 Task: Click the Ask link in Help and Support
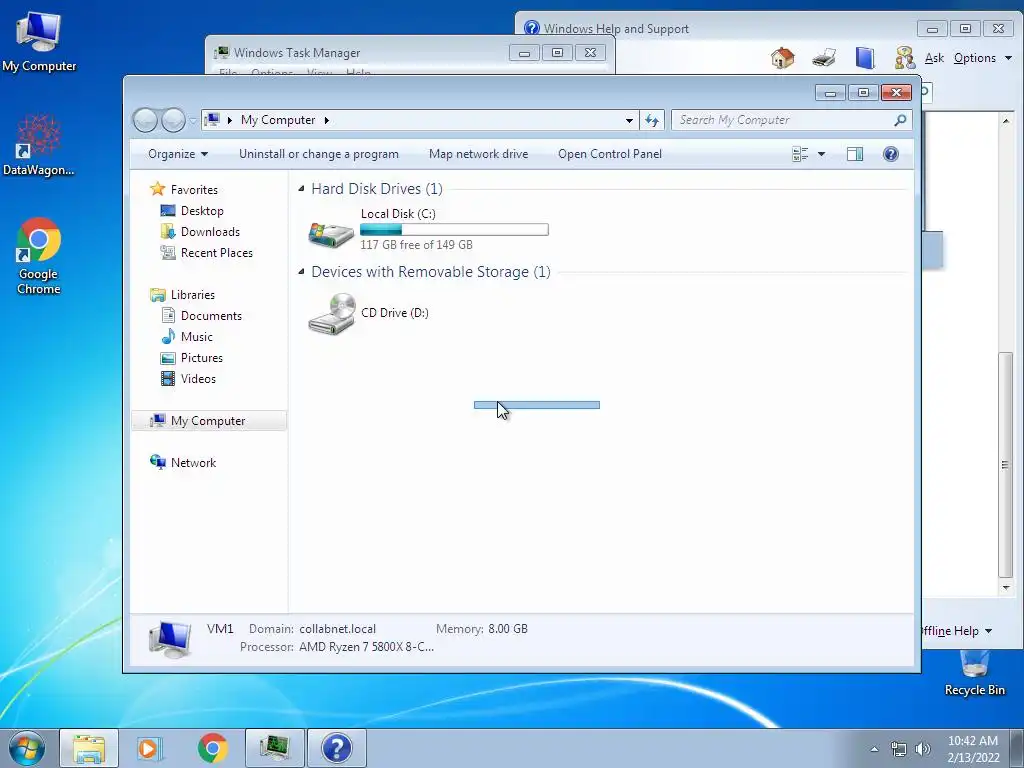935,58
